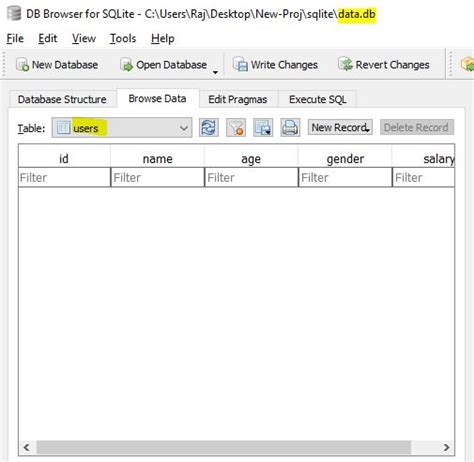Sort by the id column header
Screen dimensions: 474x462
click(64, 159)
